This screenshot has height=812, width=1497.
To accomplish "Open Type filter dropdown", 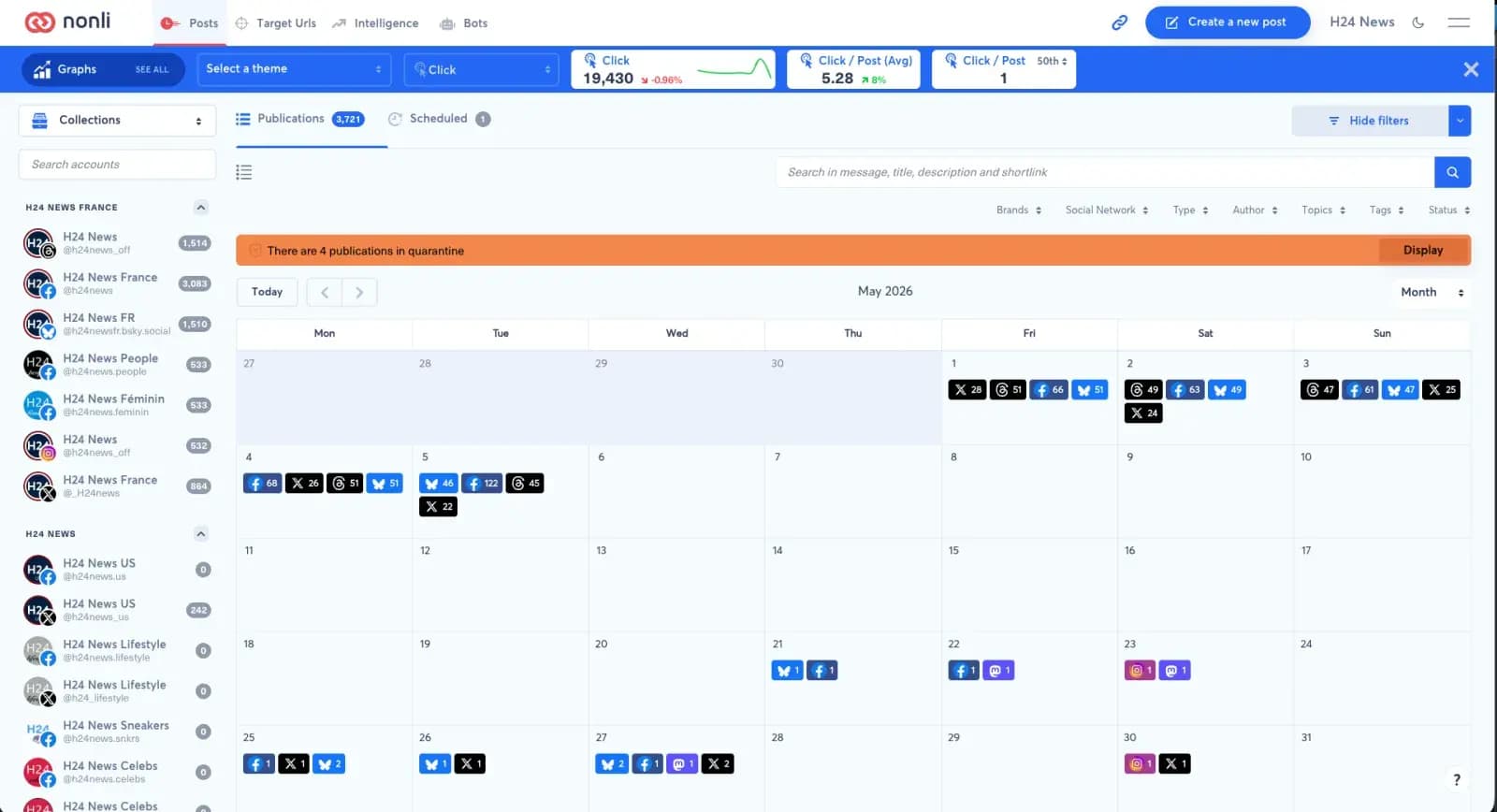I will click(x=1191, y=210).
